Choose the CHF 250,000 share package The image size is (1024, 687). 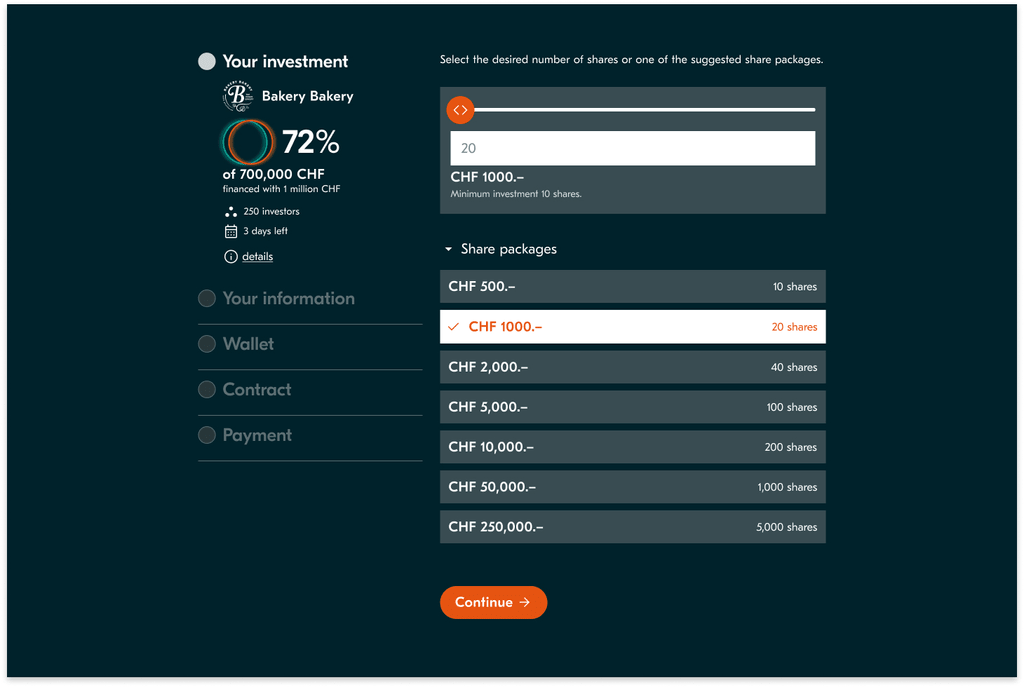[632, 527]
